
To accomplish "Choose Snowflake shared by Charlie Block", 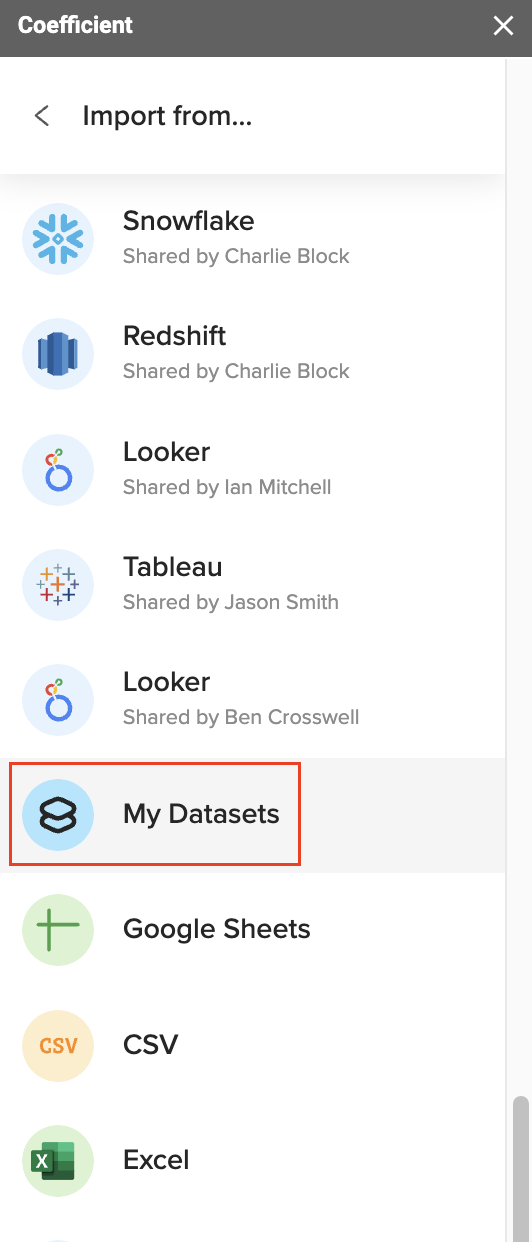I will [x=253, y=239].
